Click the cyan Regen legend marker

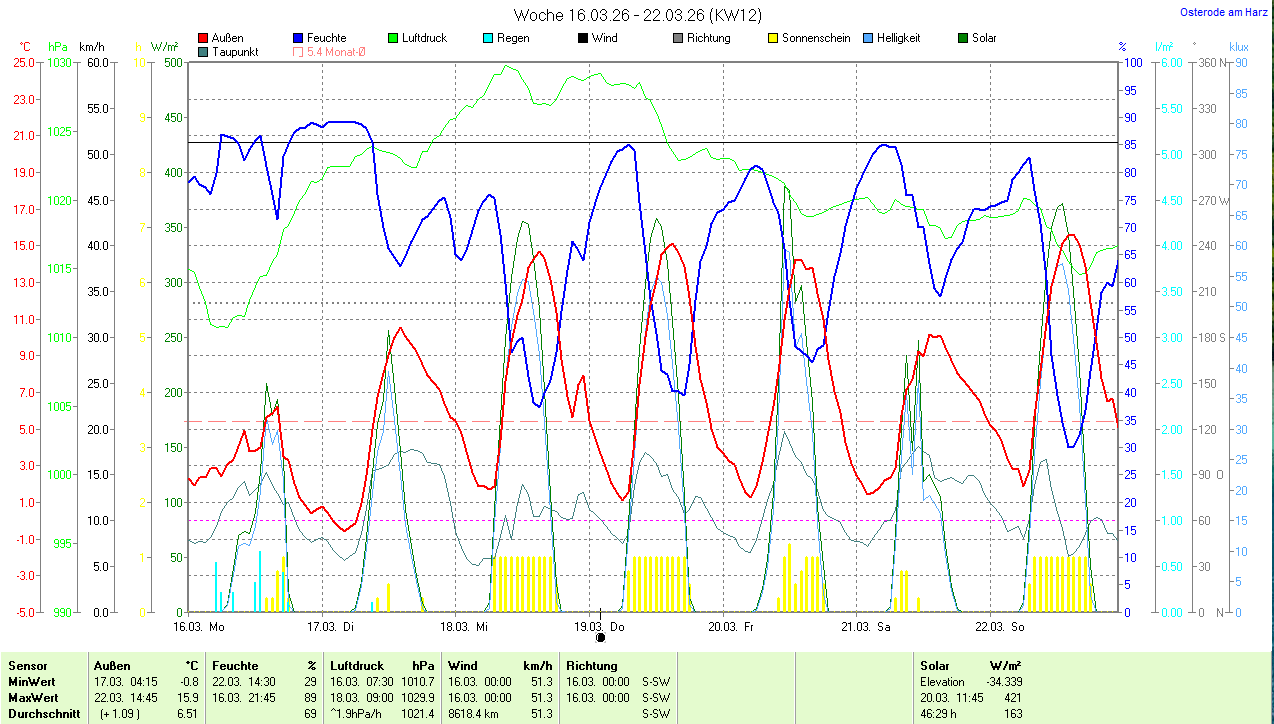pyautogui.click(x=487, y=38)
